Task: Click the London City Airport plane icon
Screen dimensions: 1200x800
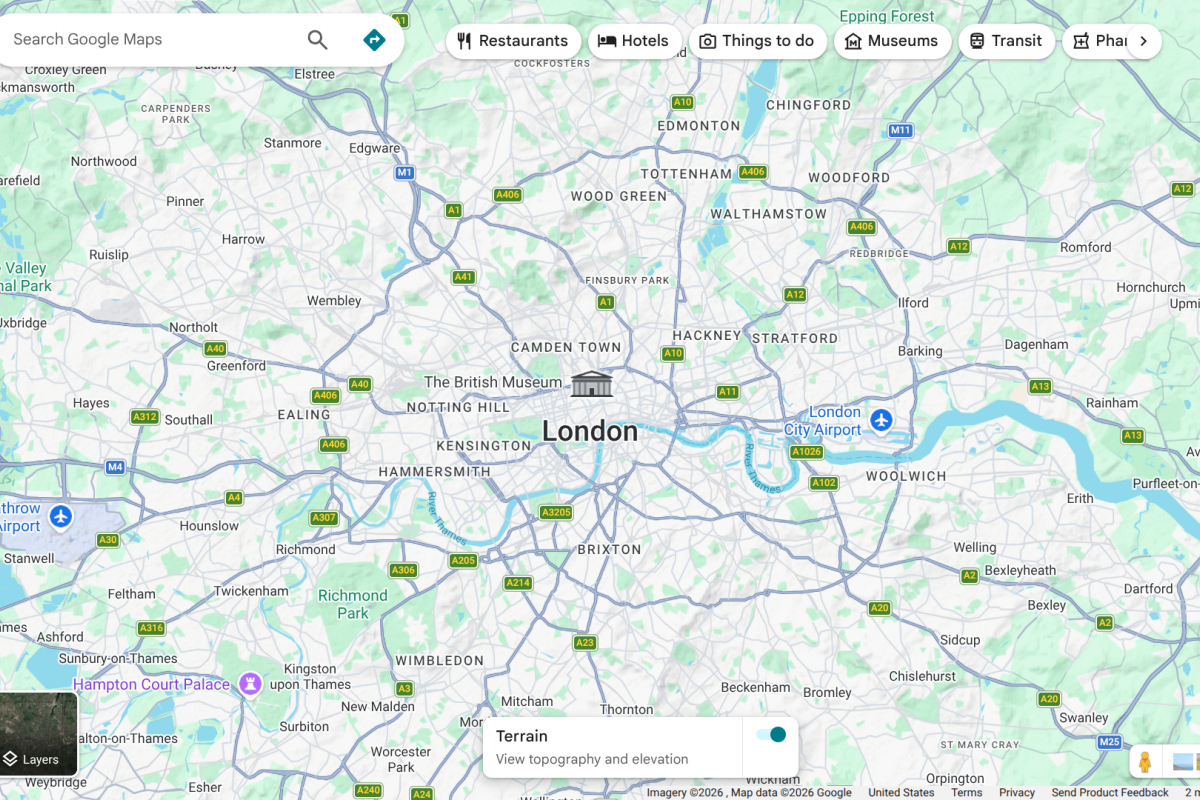Action: coord(881,420)
